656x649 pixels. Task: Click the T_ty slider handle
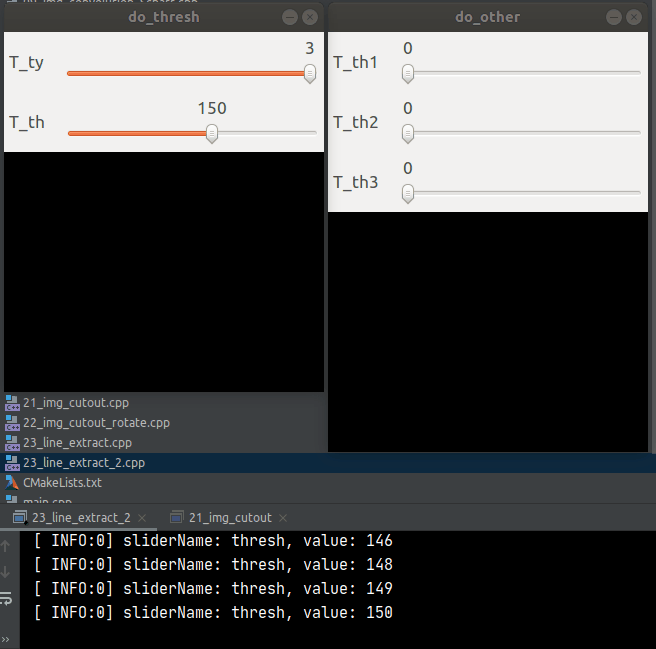tap(310, 74)
